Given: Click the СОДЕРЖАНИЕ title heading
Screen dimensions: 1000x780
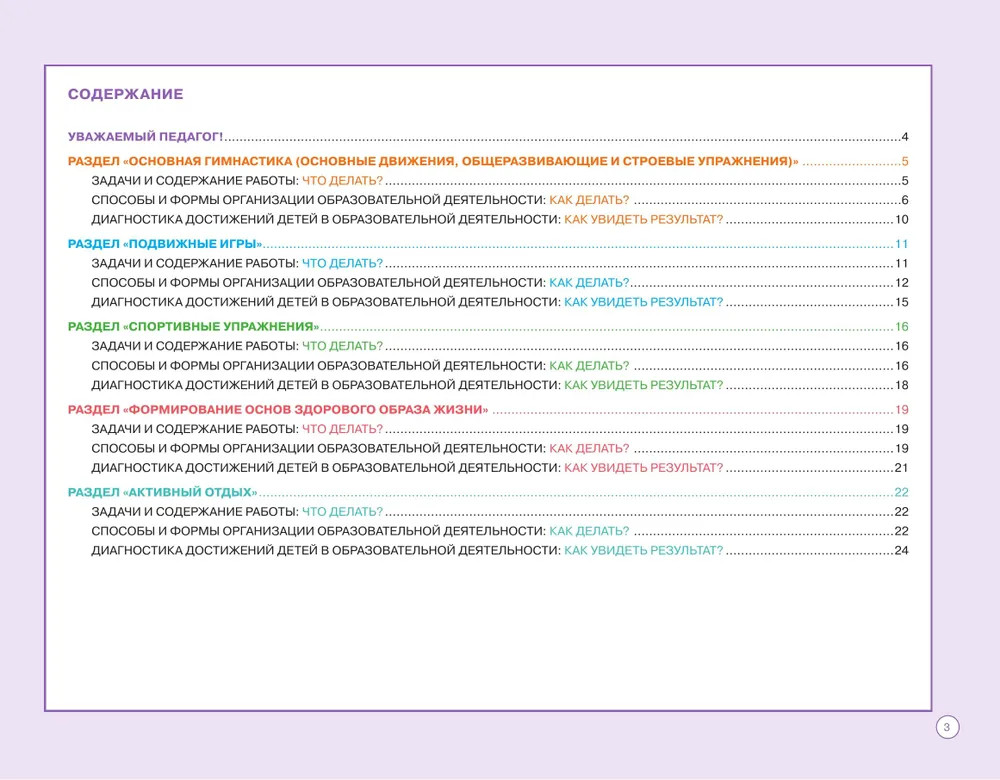Looking at the screenshot, I should pos(126,94).
